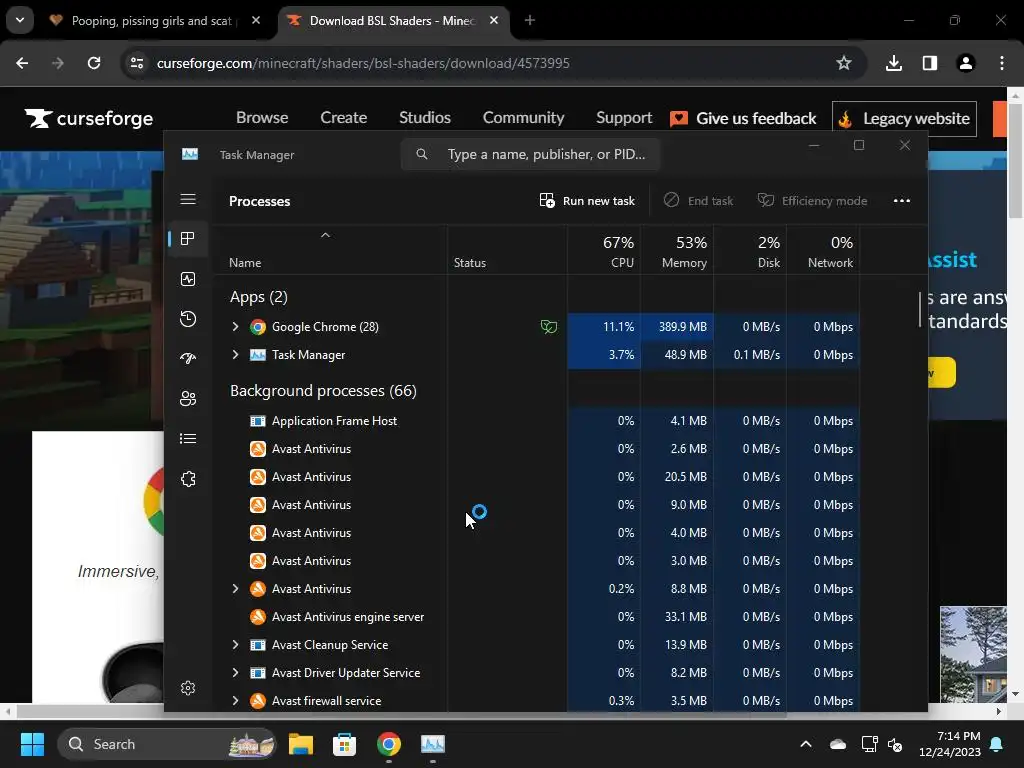Expand Avast firewall service row

[x=235, y=701]
